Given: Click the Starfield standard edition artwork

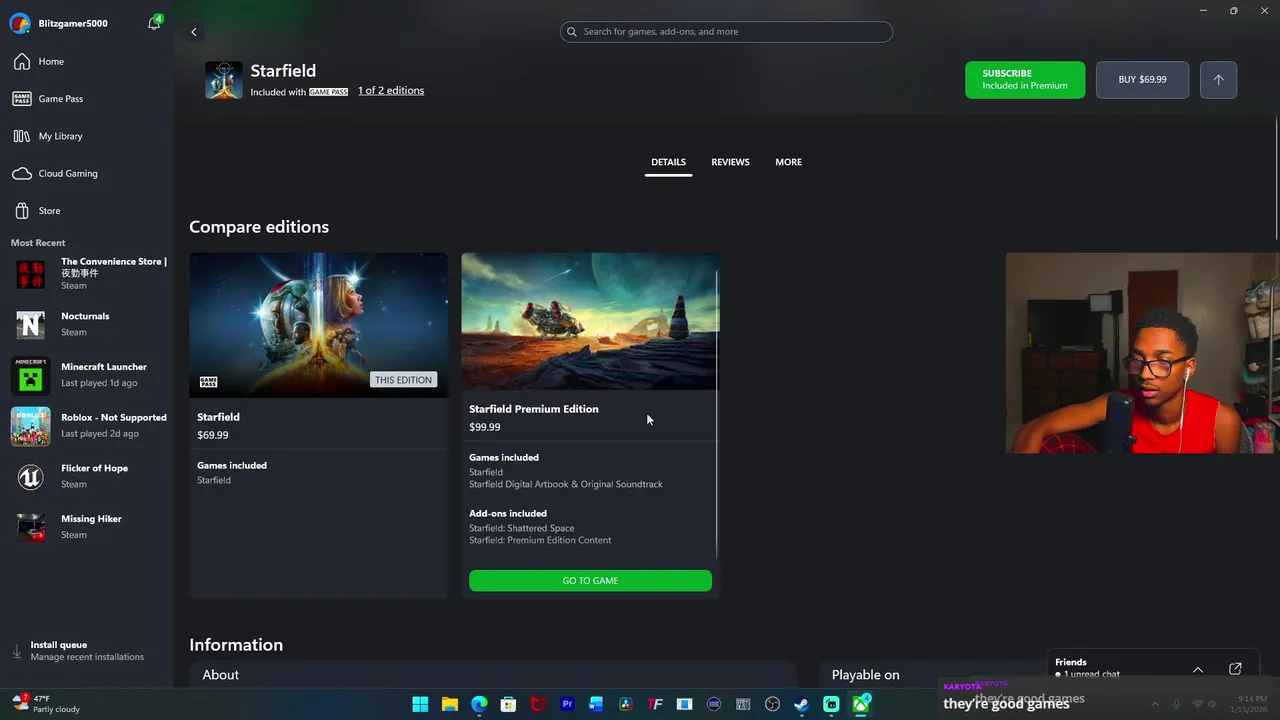Looking at the screenshot, I should (x=319, y=325).
